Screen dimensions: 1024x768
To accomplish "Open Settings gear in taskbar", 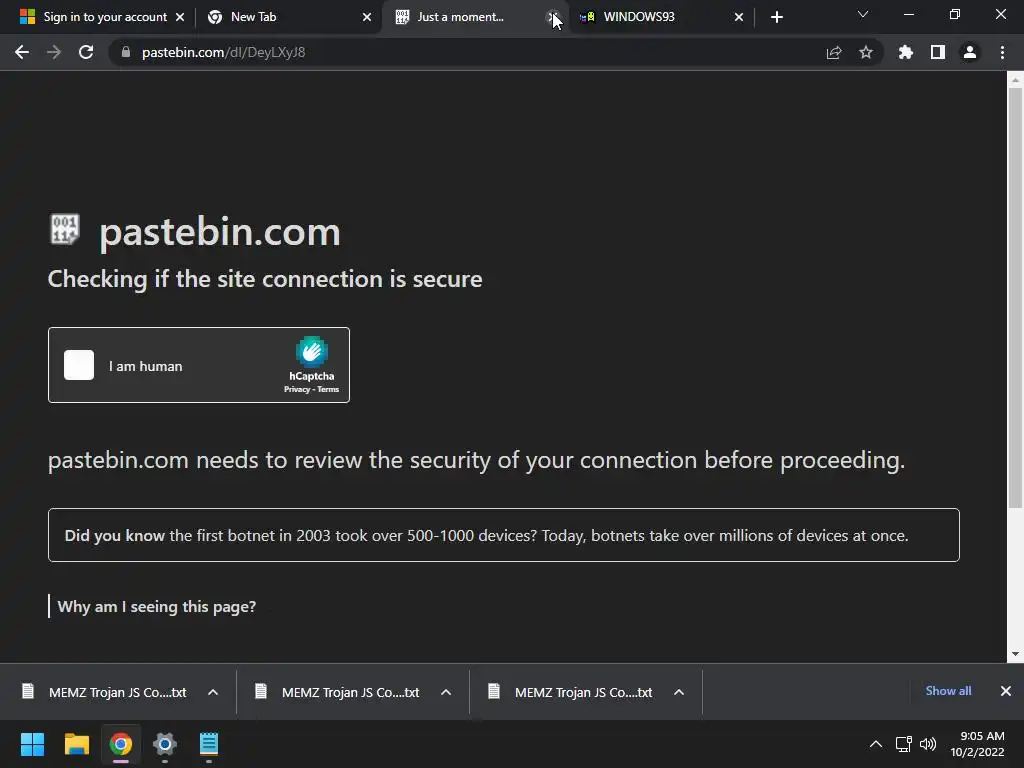I will pos(165,744).
